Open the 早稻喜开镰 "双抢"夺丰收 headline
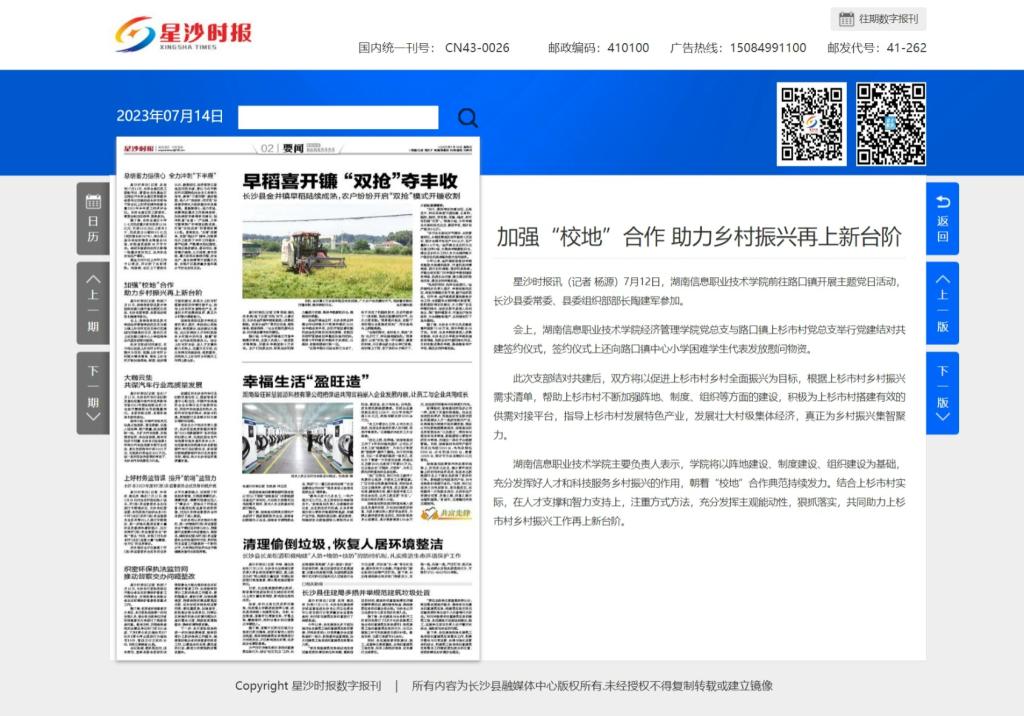The width and height of the screenshot is (1024, 716). 351,181
